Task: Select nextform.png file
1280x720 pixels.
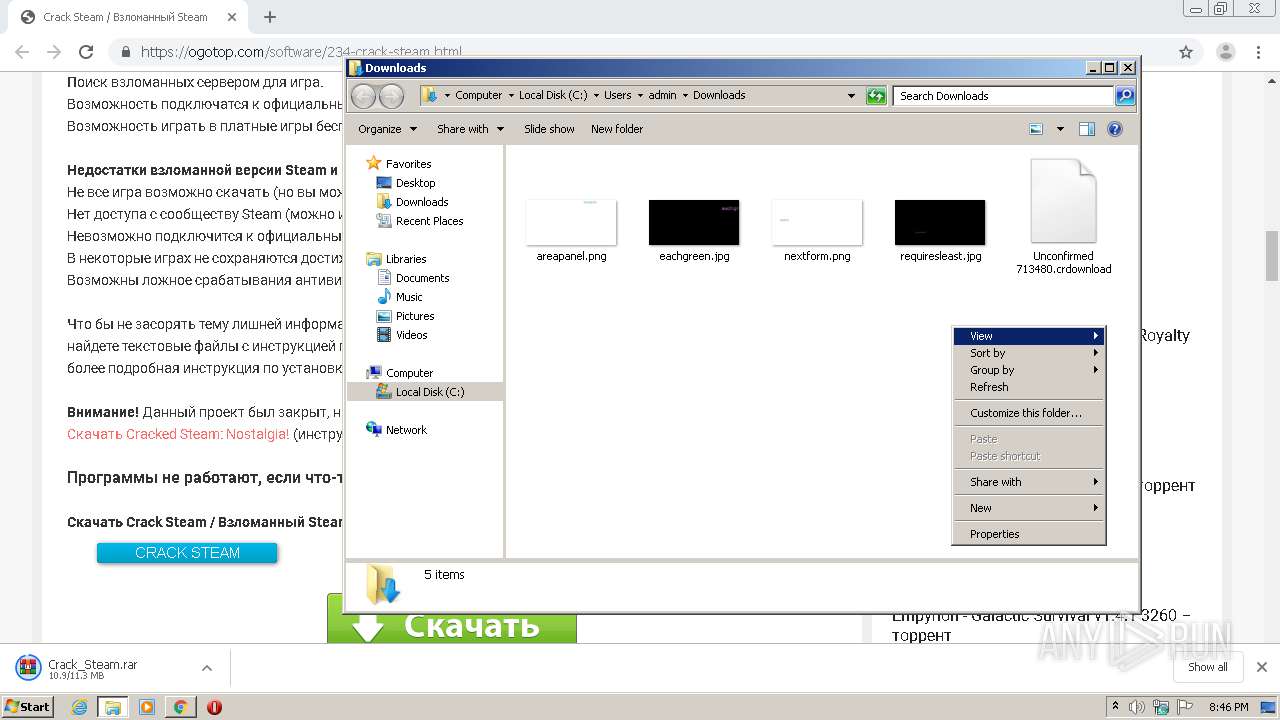Action: point(817,230)
